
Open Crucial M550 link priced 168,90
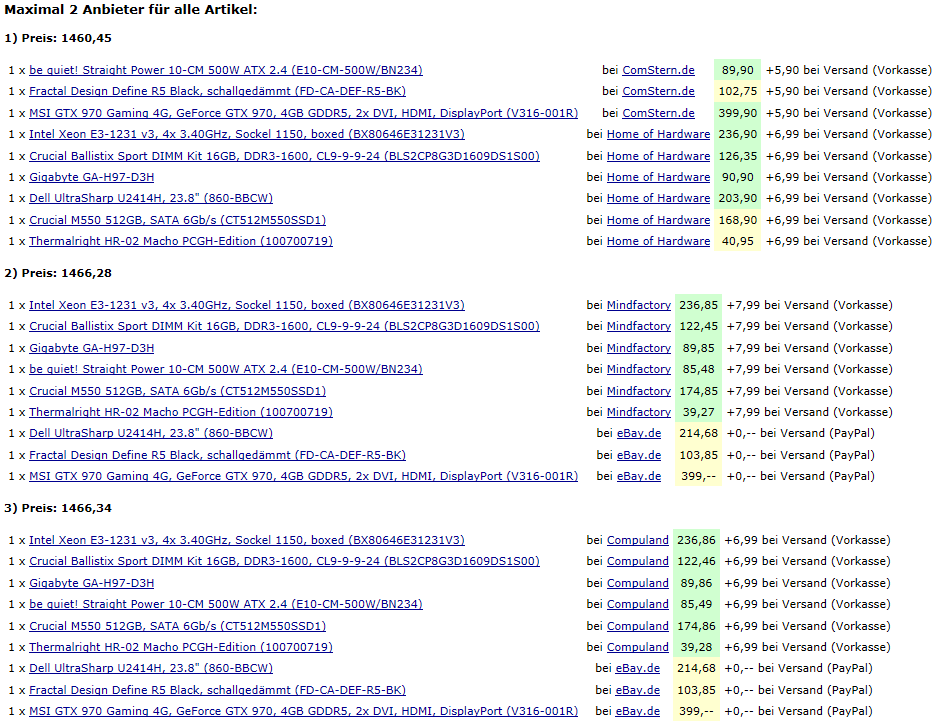(178, 220)
